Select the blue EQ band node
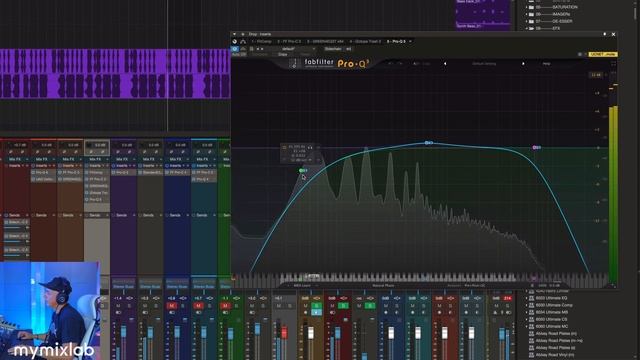640x360 pixels. point(428,143)
